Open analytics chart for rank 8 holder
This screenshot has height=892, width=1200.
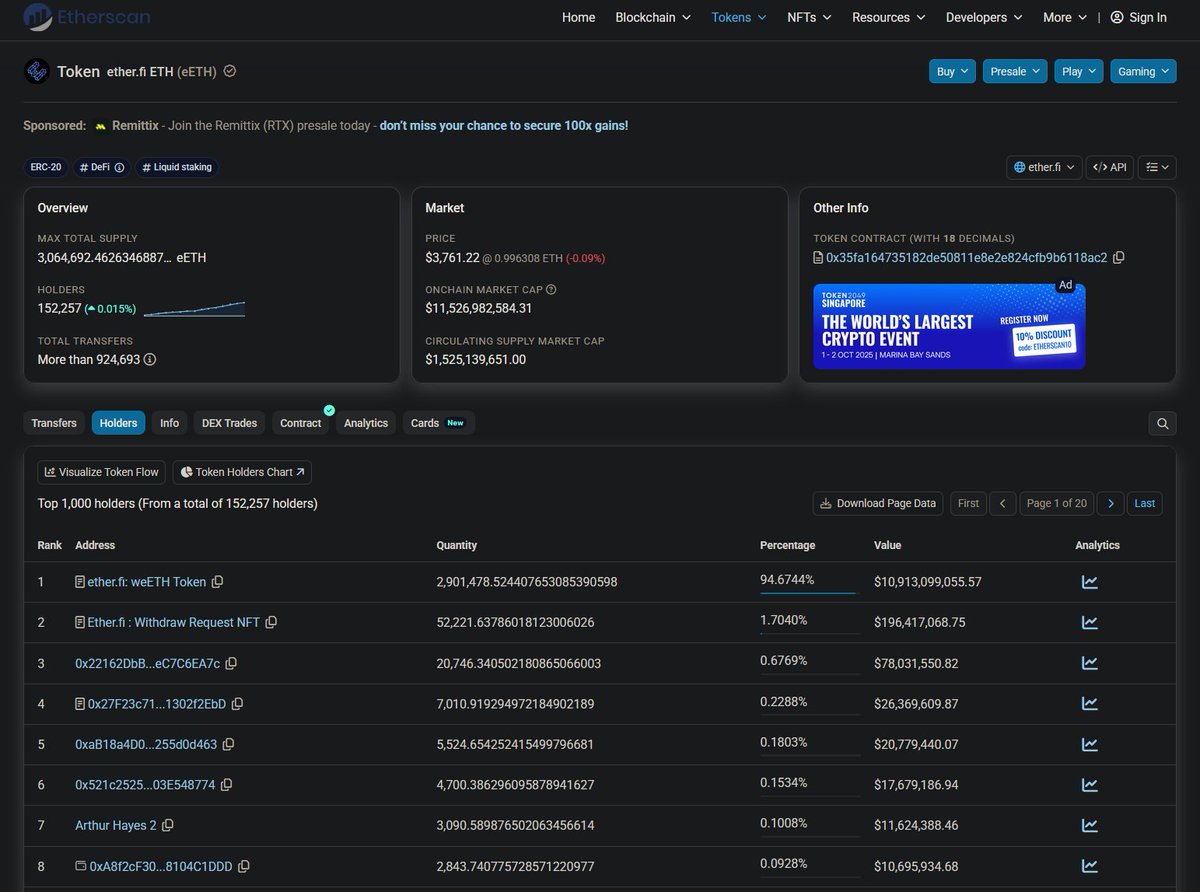[x=1090, y=866]
